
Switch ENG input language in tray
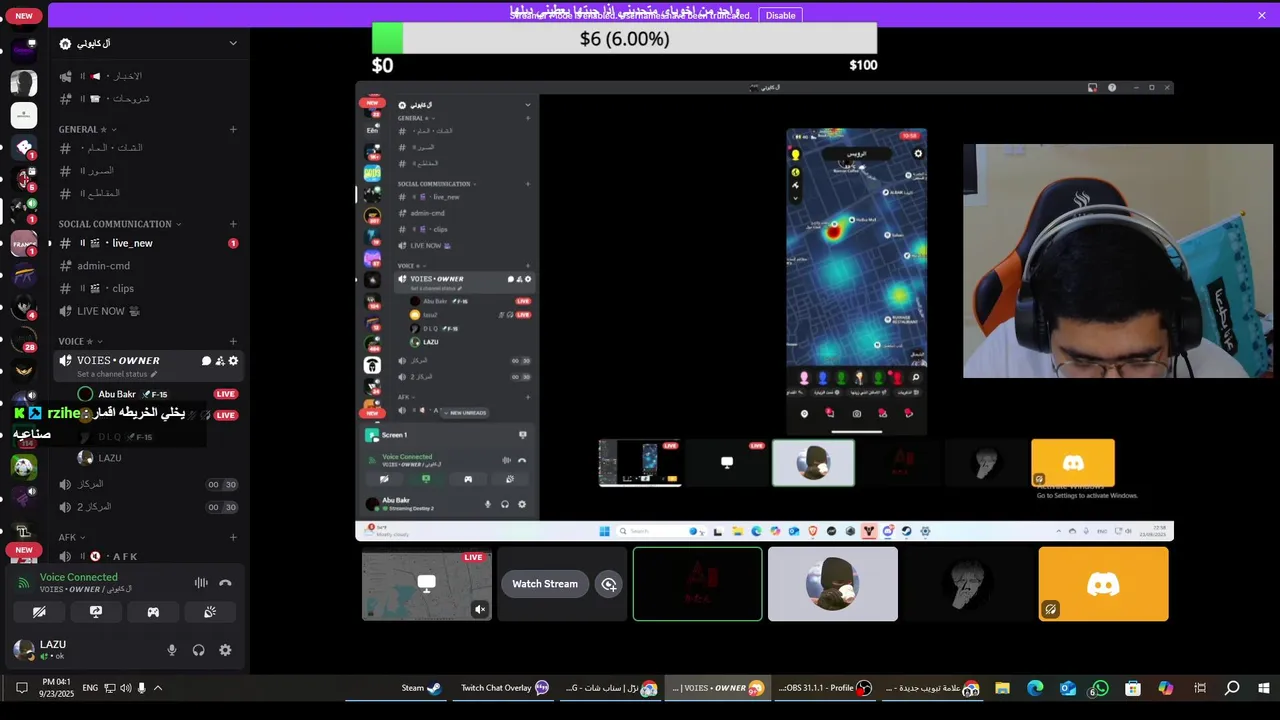click(x=90, y=688)
